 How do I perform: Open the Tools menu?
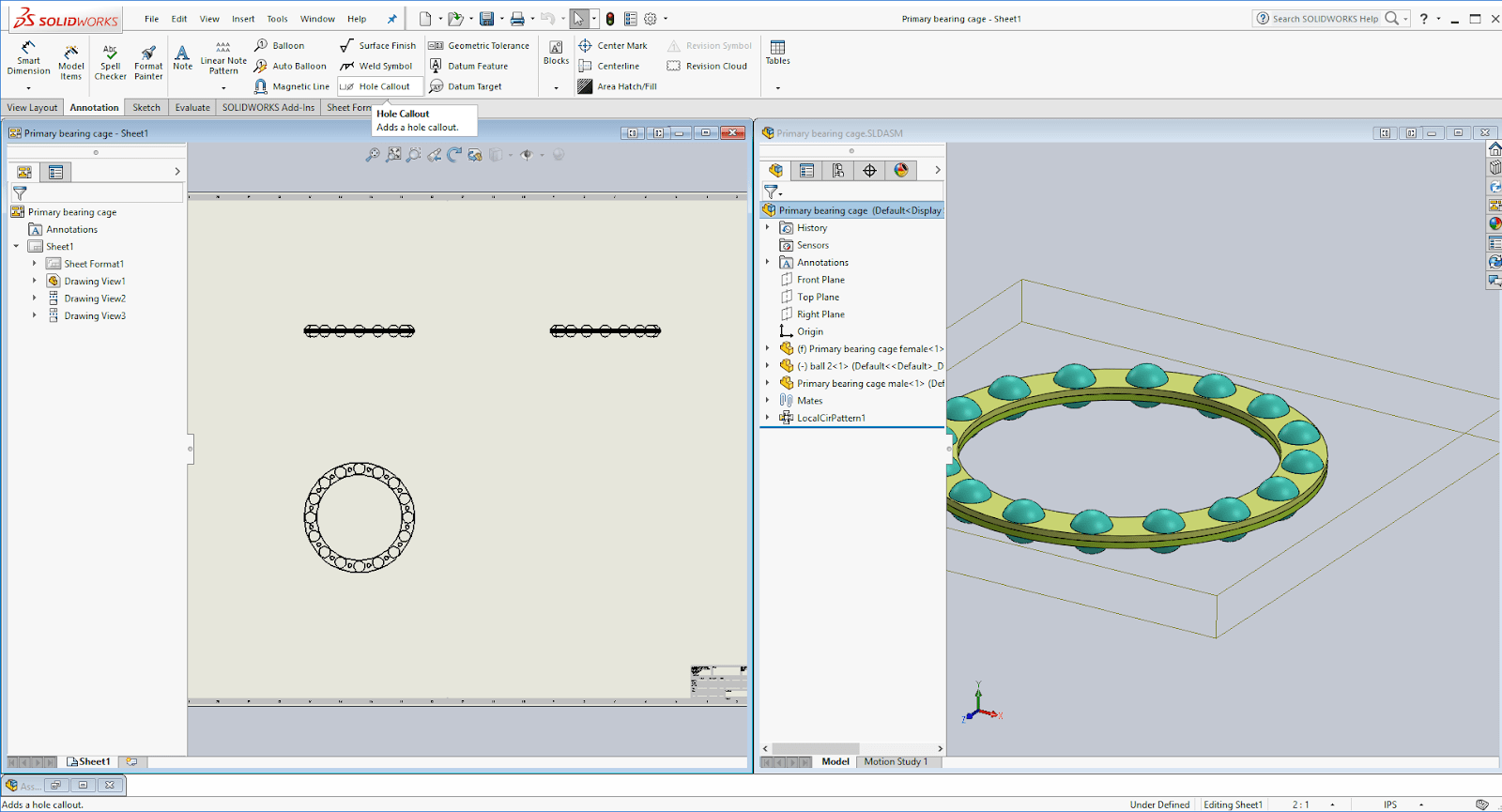277,19
